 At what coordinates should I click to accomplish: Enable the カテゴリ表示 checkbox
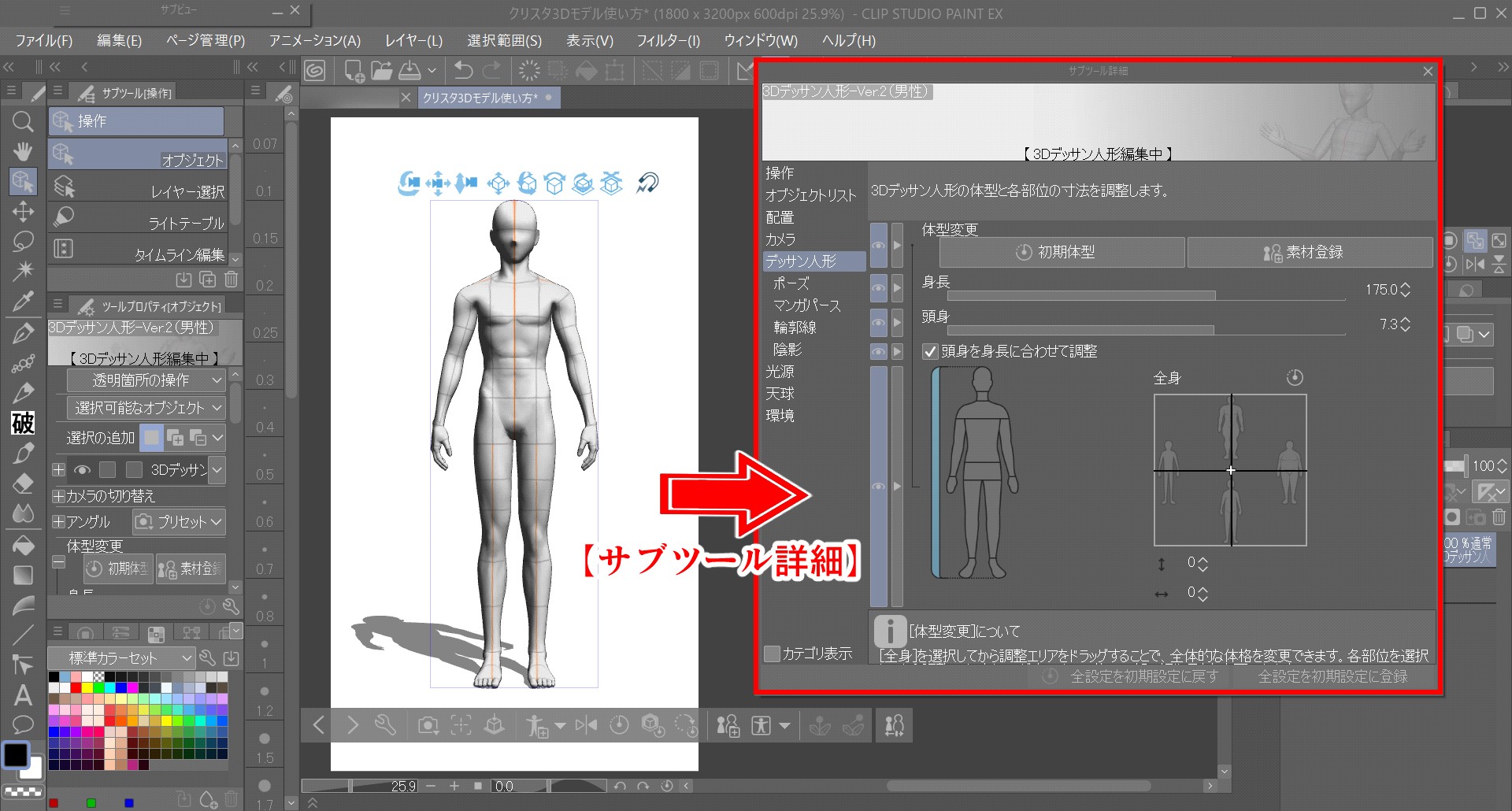773,654
